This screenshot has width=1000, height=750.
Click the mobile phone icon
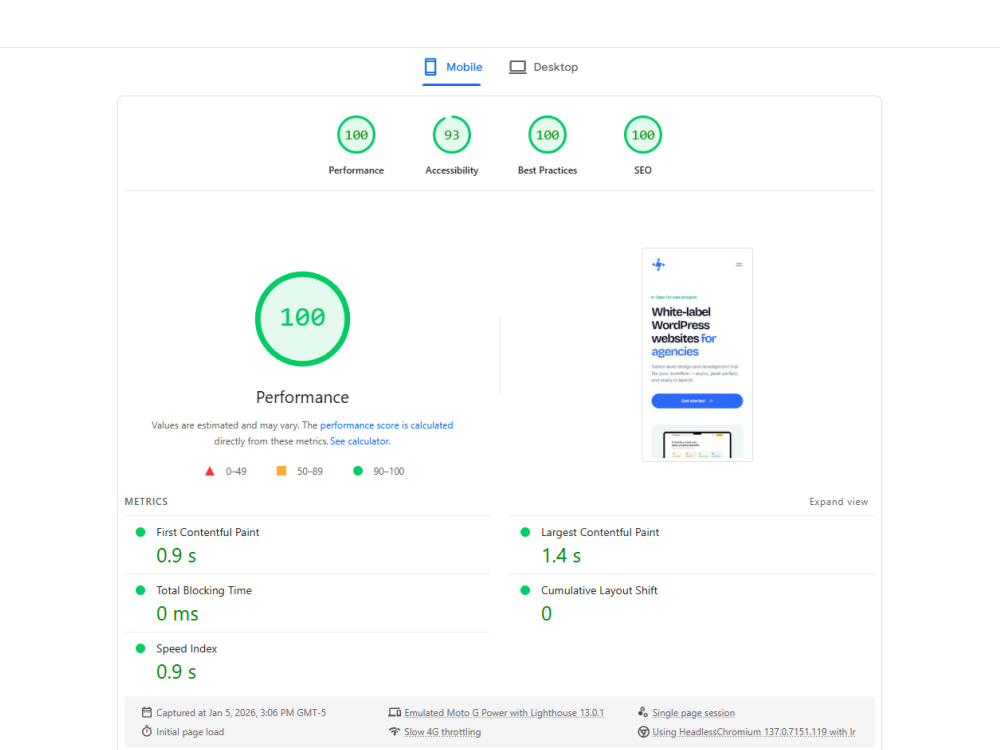(430, 67)
